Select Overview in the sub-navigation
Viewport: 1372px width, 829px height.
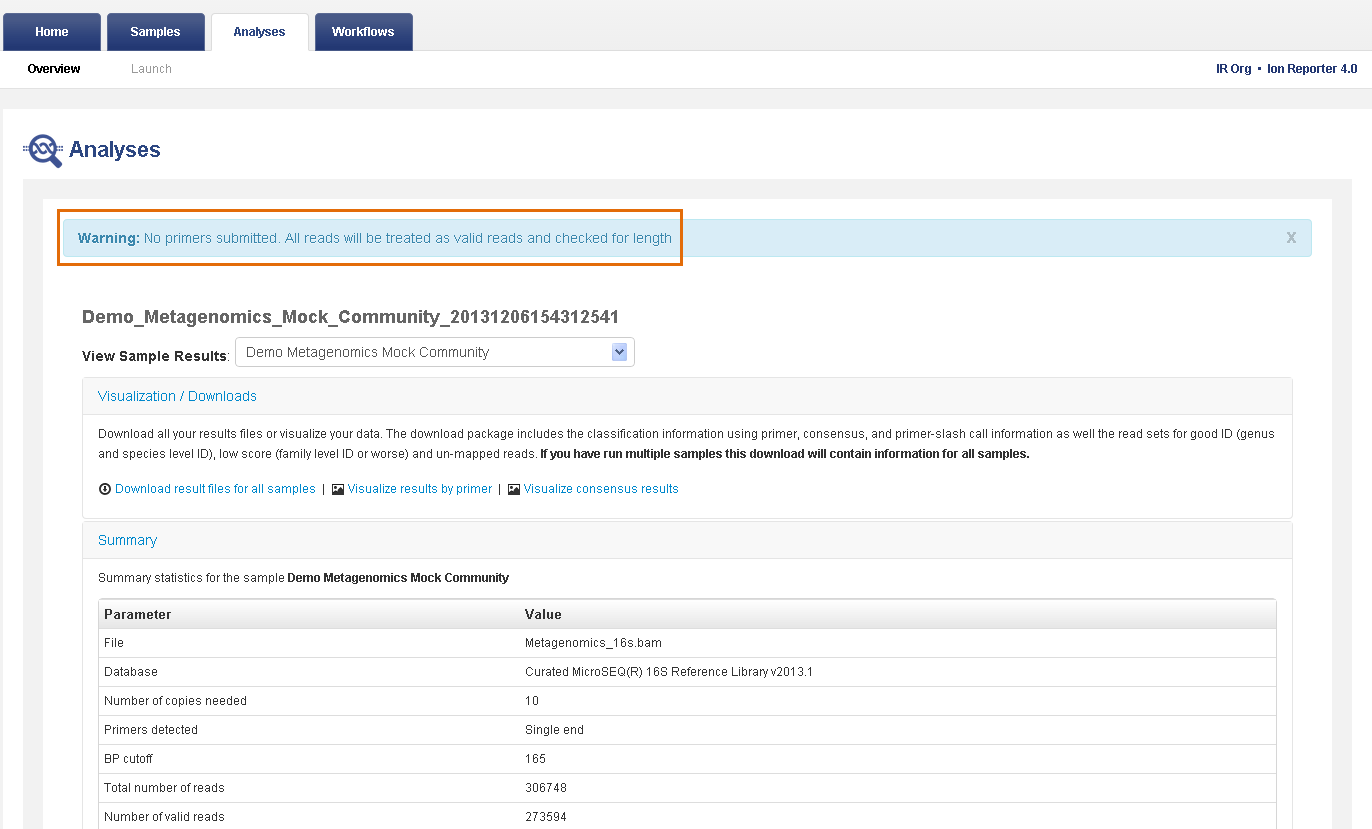(x=54, y=69)
